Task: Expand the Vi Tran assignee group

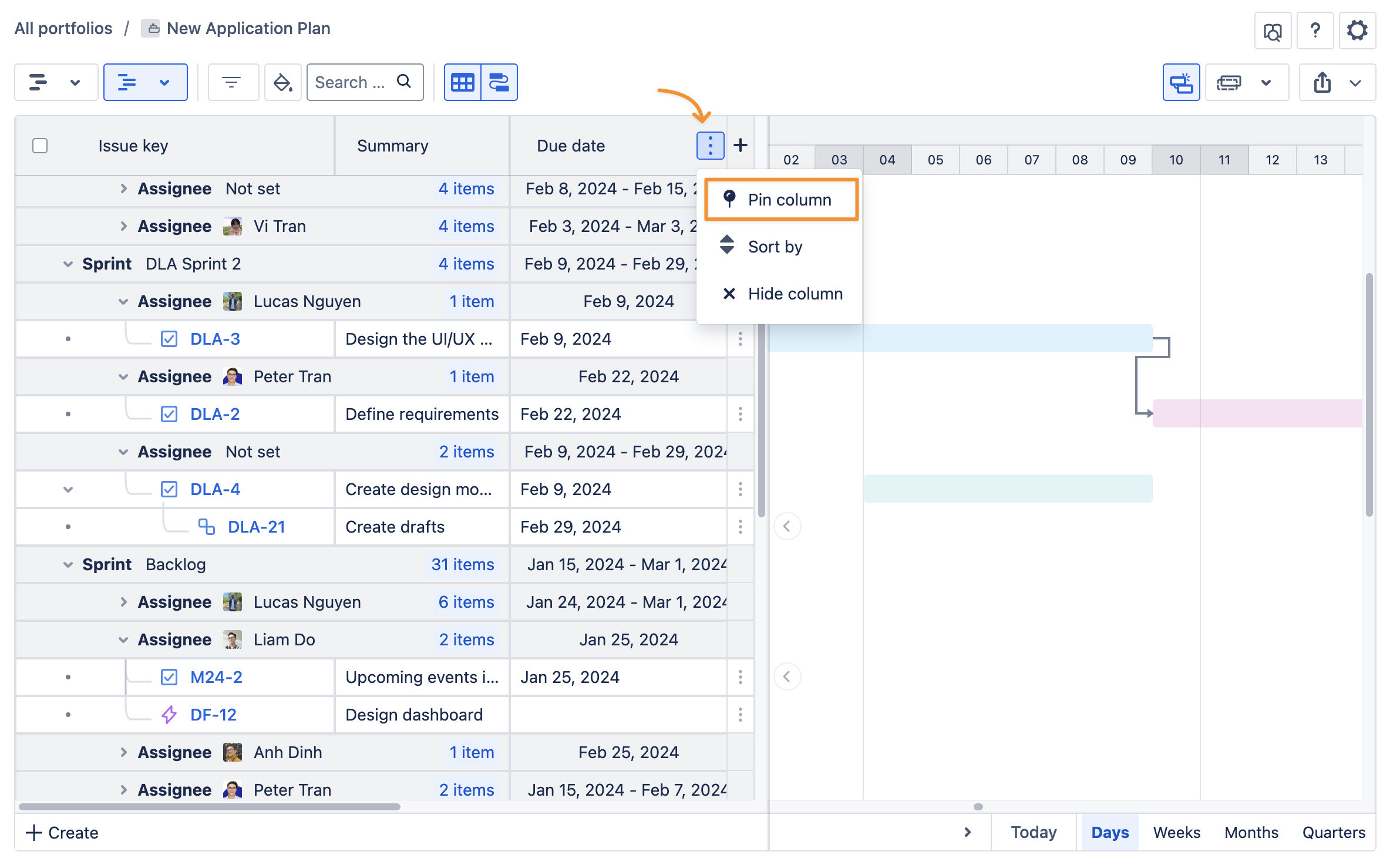Action: coord(123,226)
